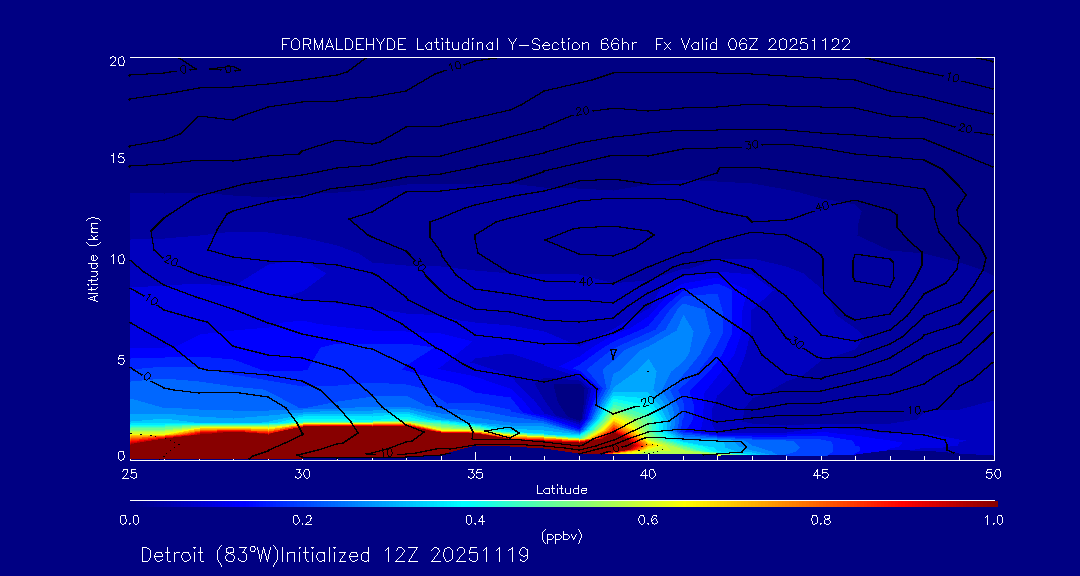Click the colorbar label 0.6
This screenshot has width=1080, height=576.
[648, 520]
